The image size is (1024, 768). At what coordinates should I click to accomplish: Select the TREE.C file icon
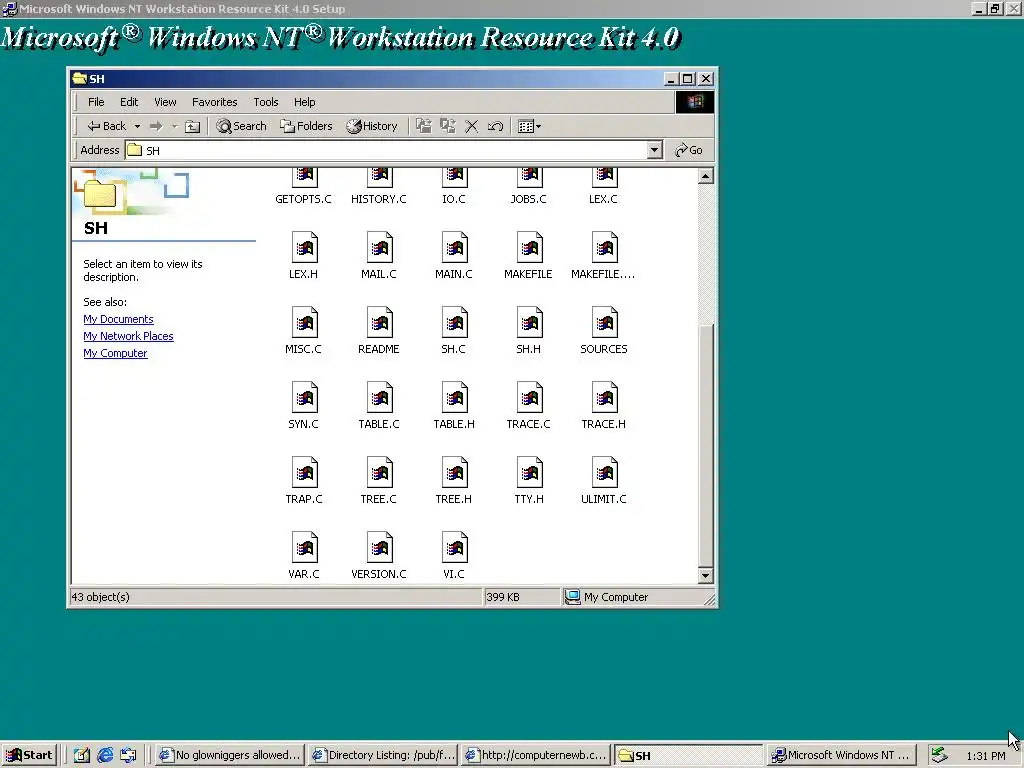(x=379, y=481)
